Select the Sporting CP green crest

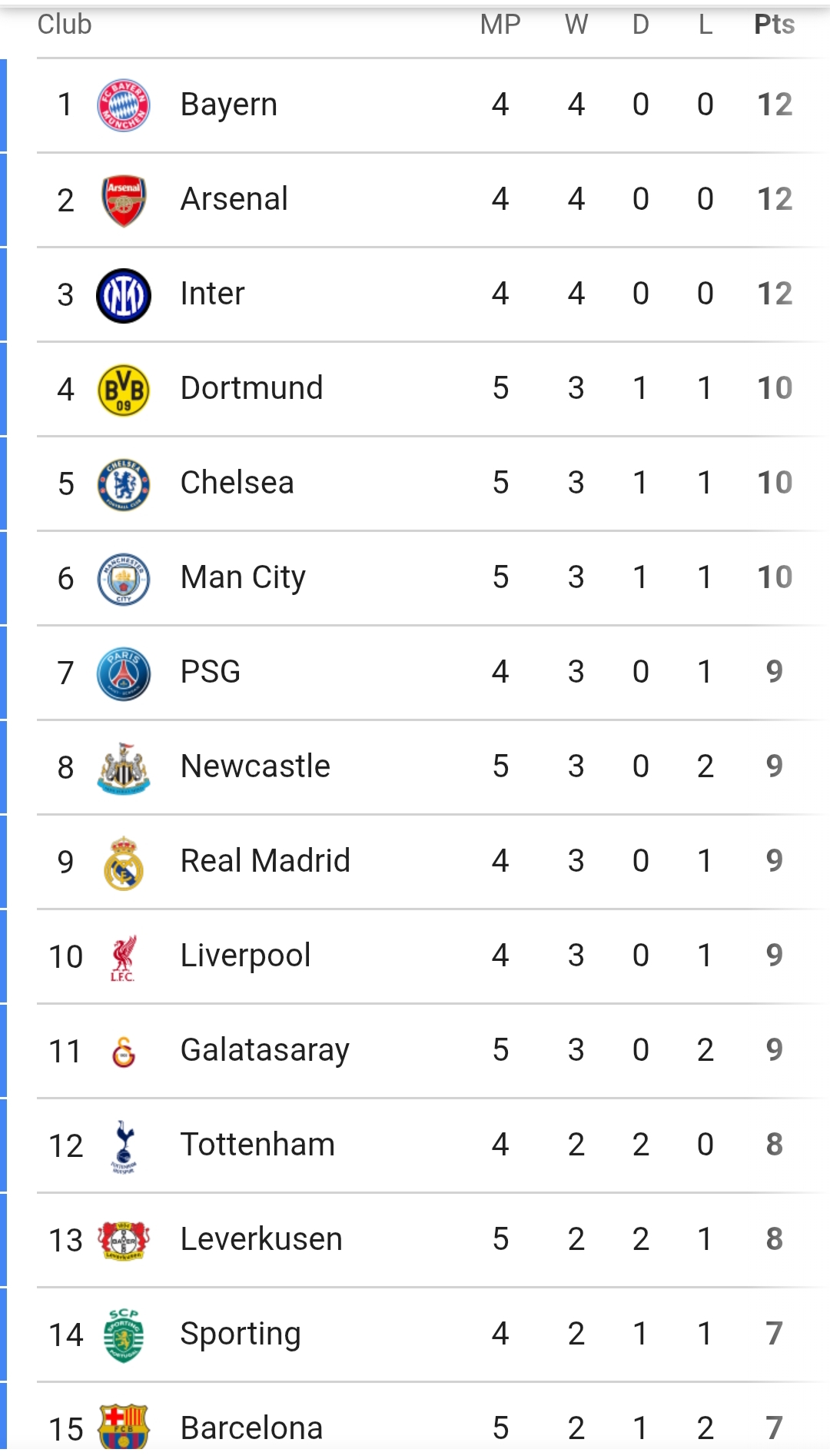pos(123,1335)
